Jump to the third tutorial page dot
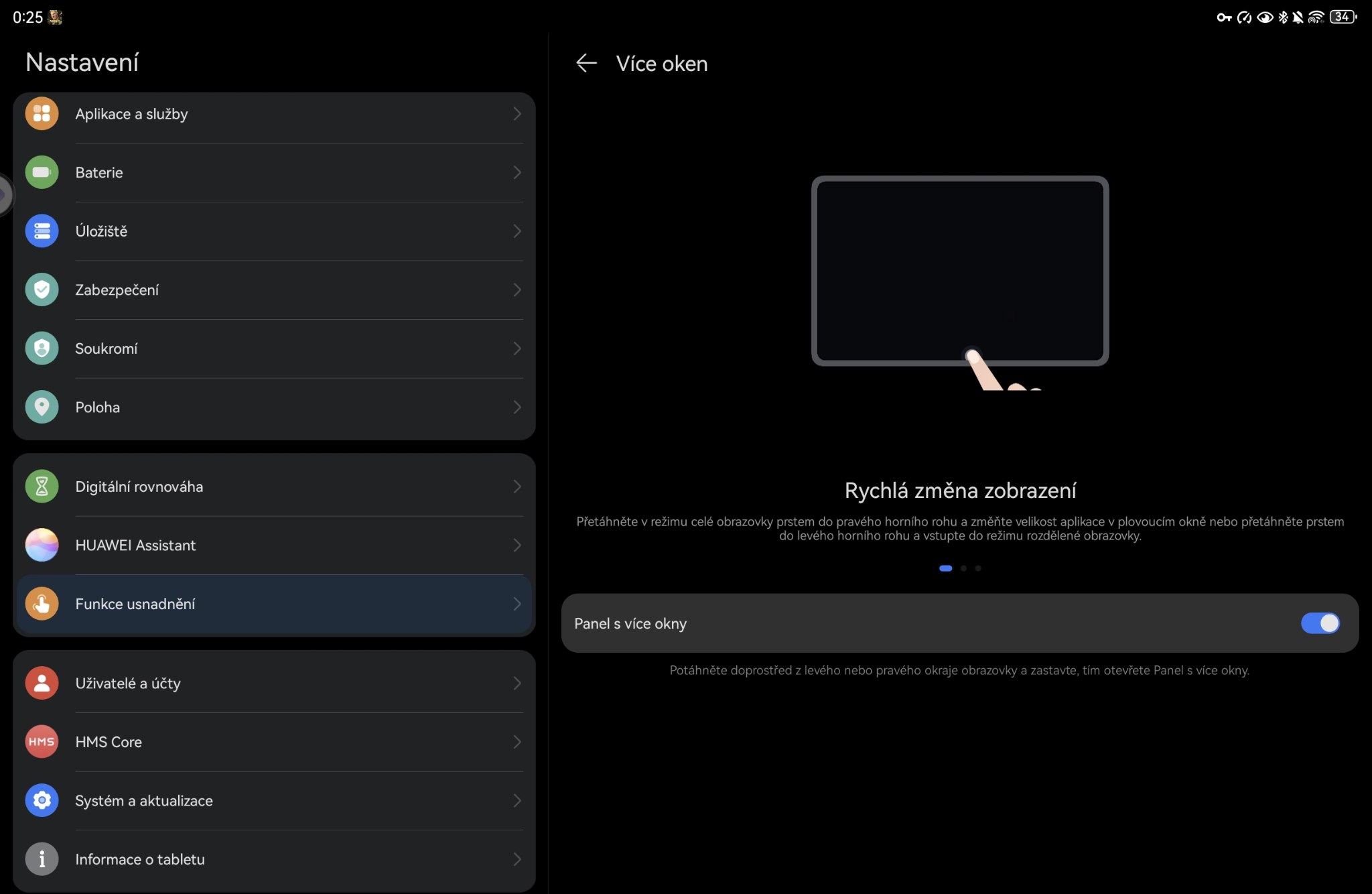The height and width of the screenshot is (894, 1372). (x=978, y=568)
